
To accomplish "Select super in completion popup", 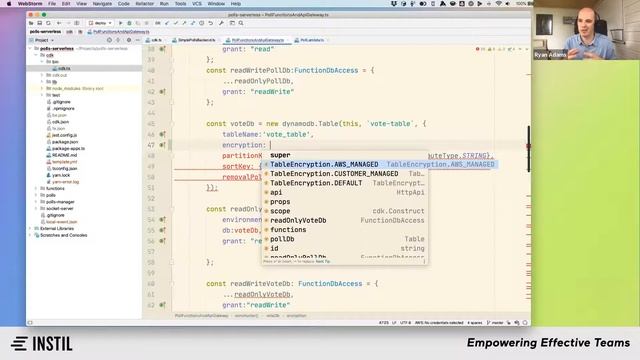I will (x=345, y=155).
